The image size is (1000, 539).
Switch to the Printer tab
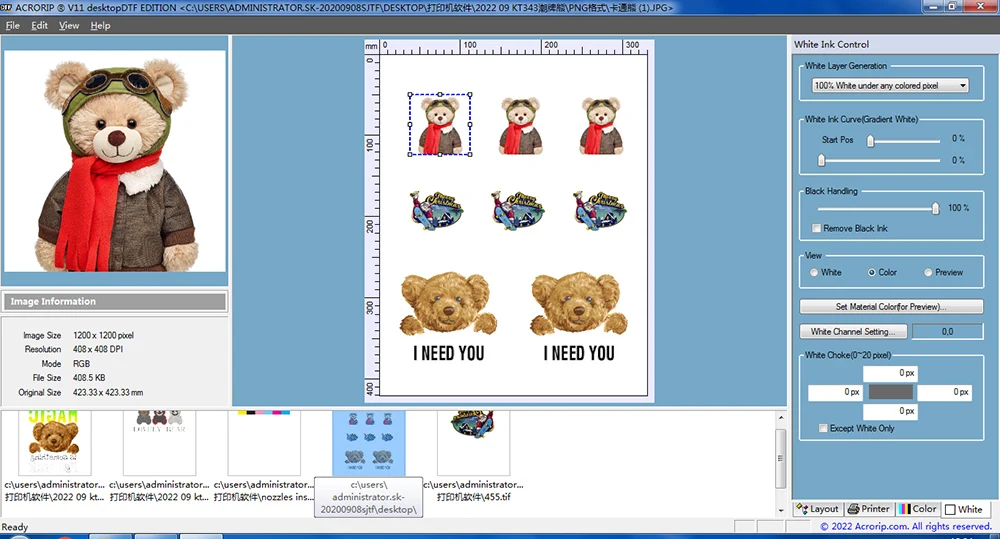(x=869, y=509)
